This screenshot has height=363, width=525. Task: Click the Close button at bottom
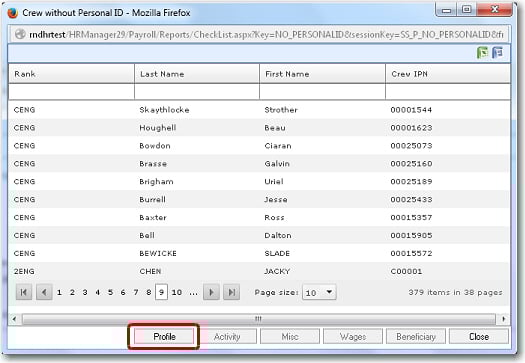click(x=479, y=337)
